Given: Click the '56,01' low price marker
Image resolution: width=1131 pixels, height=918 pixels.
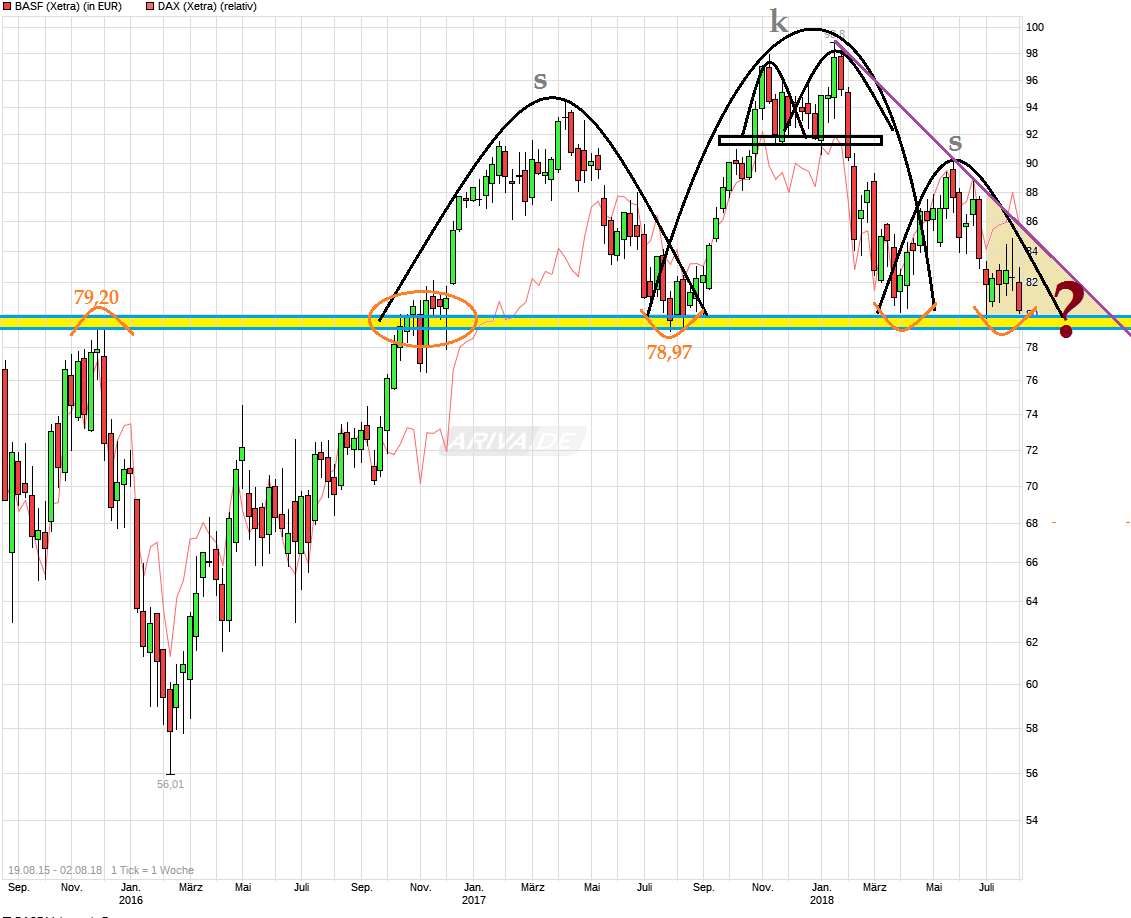Looking at the screenshot, I should pos(170,784).
